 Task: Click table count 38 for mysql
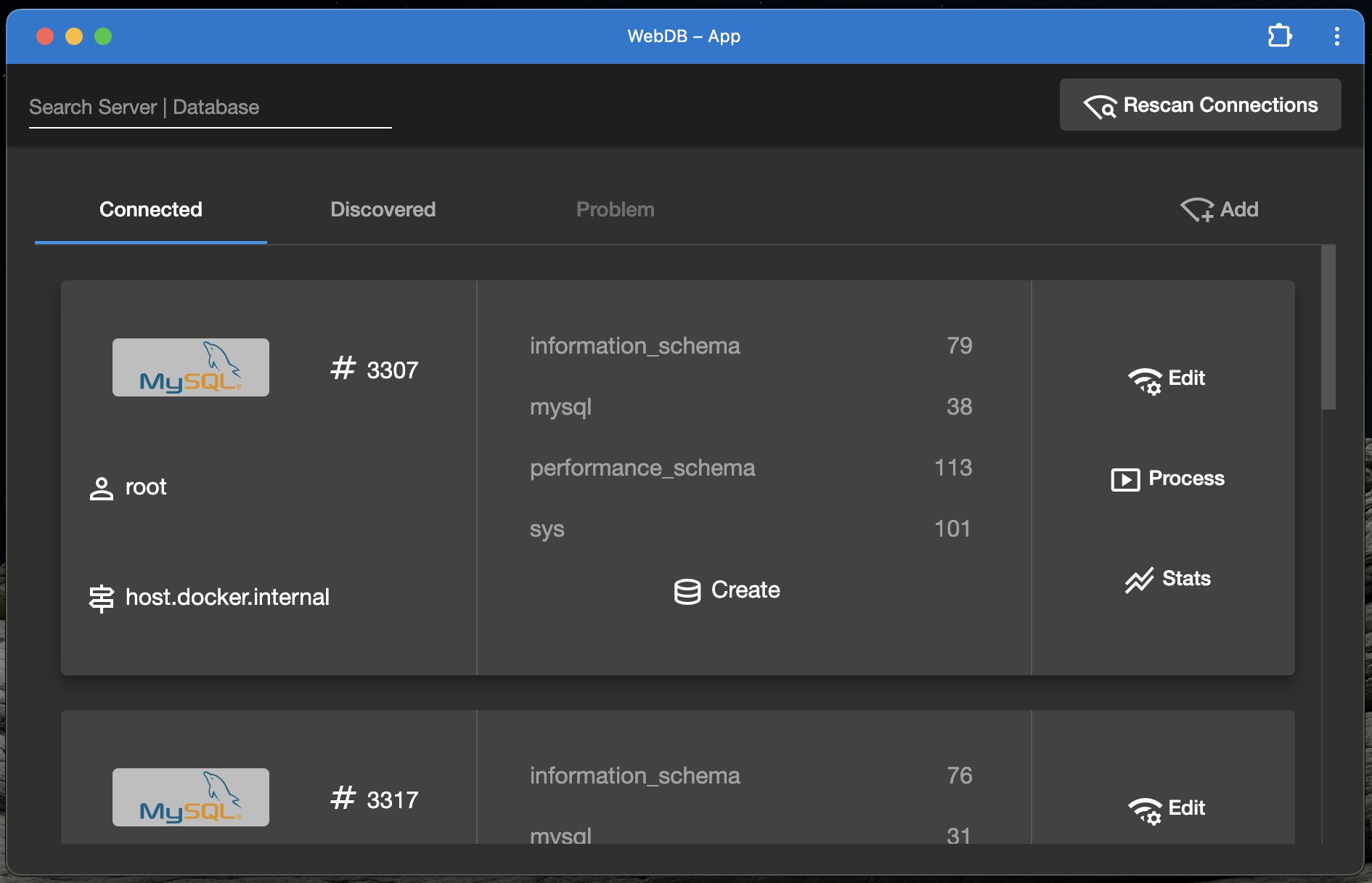959,407
